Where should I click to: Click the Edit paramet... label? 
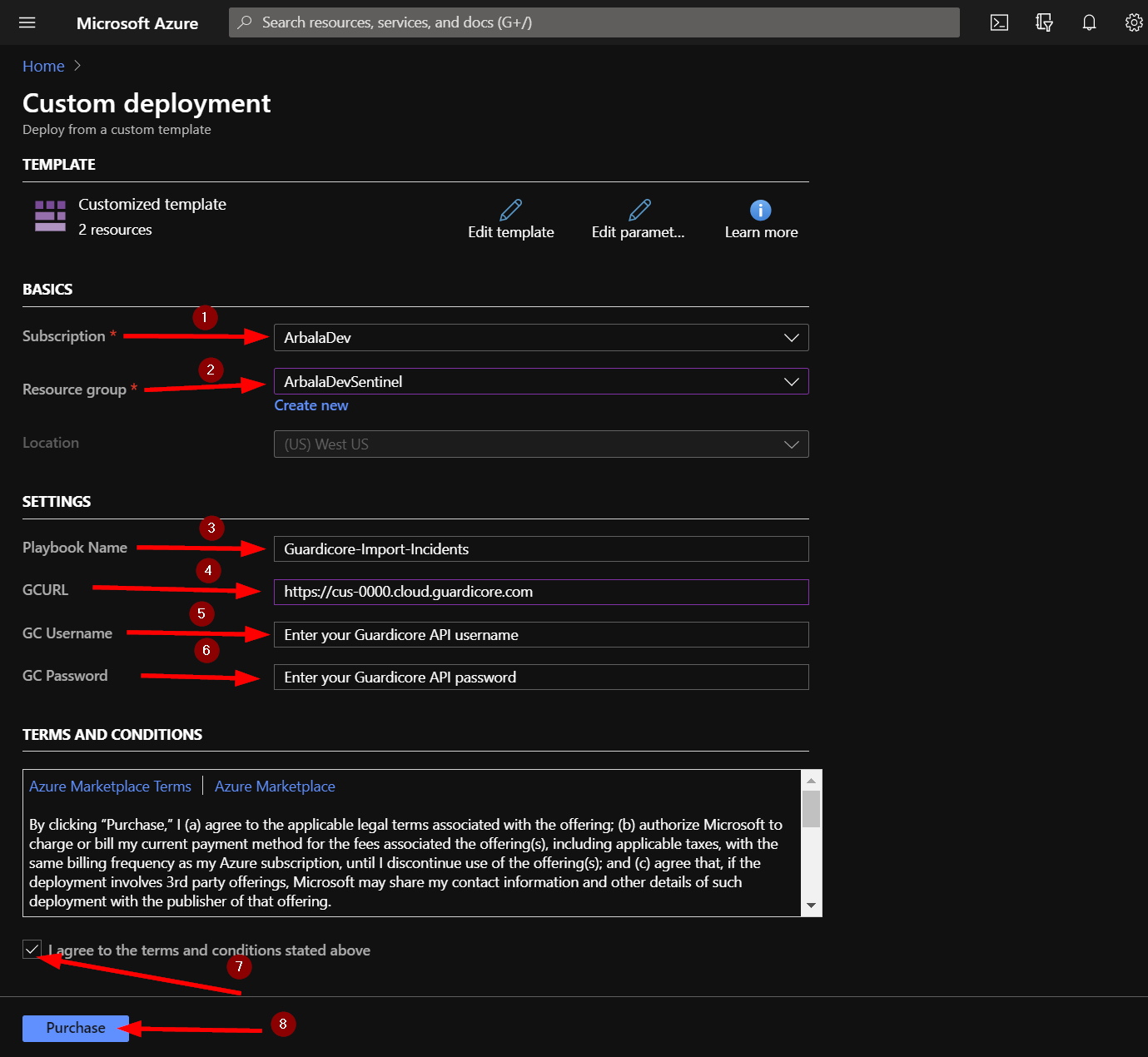tap(639, 232)
